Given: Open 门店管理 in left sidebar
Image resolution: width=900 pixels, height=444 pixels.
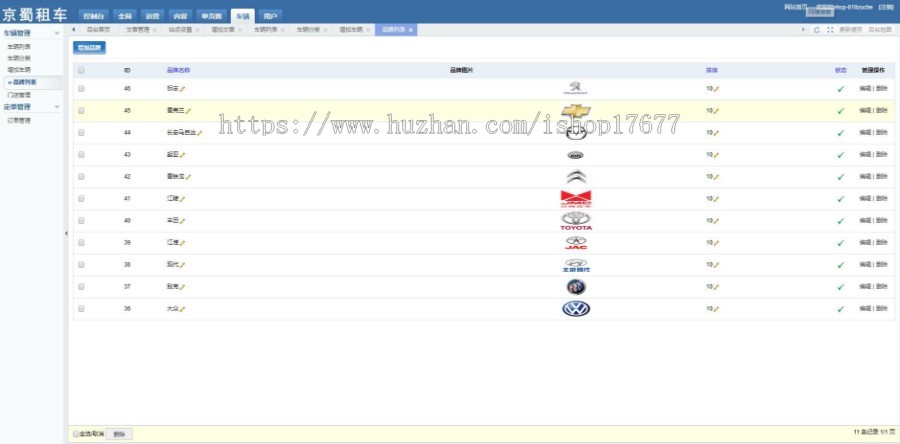Looking at the screenshot, I should 19,95.
